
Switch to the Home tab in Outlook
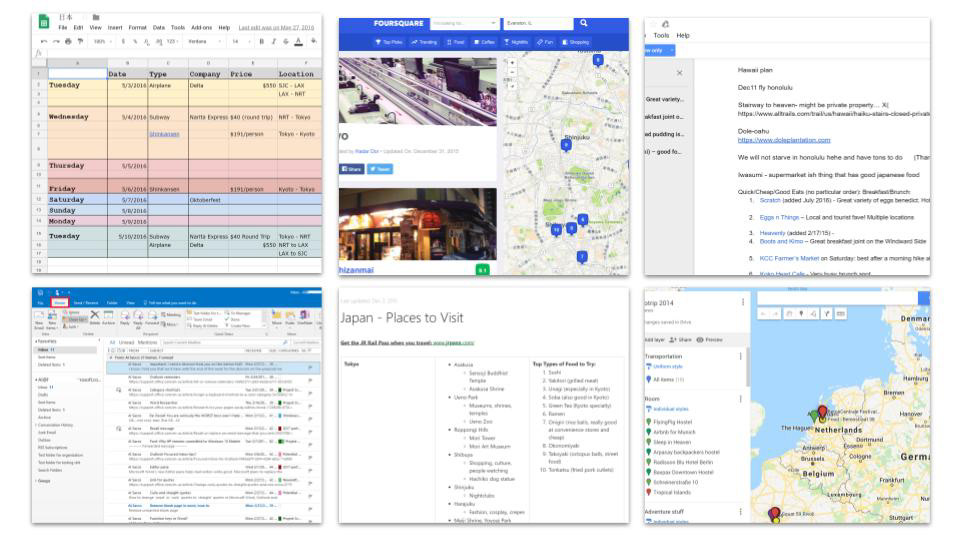pos(60,302)
